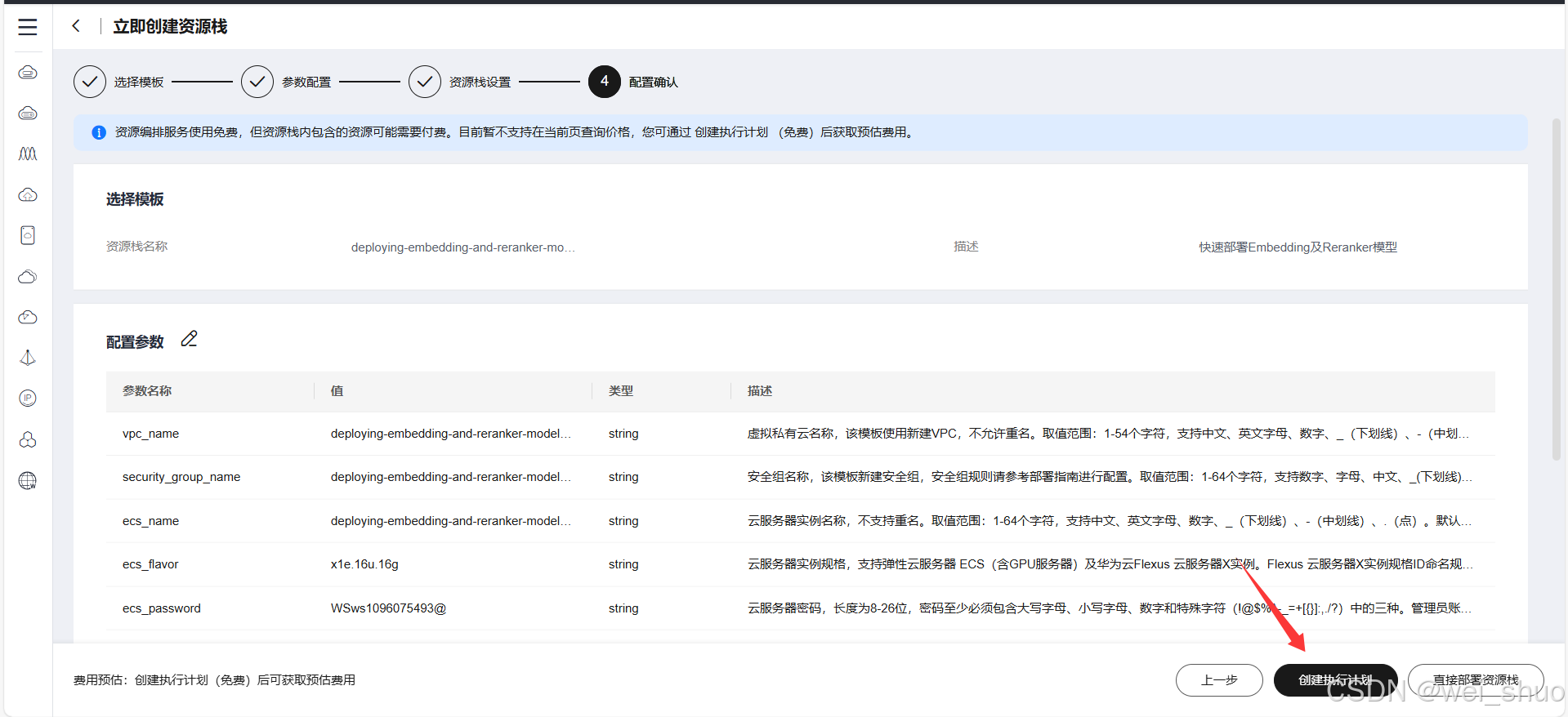Open the elastic IP sidebar icon
The width and height of the screenshot is (1568, 717).
point(28,399)
